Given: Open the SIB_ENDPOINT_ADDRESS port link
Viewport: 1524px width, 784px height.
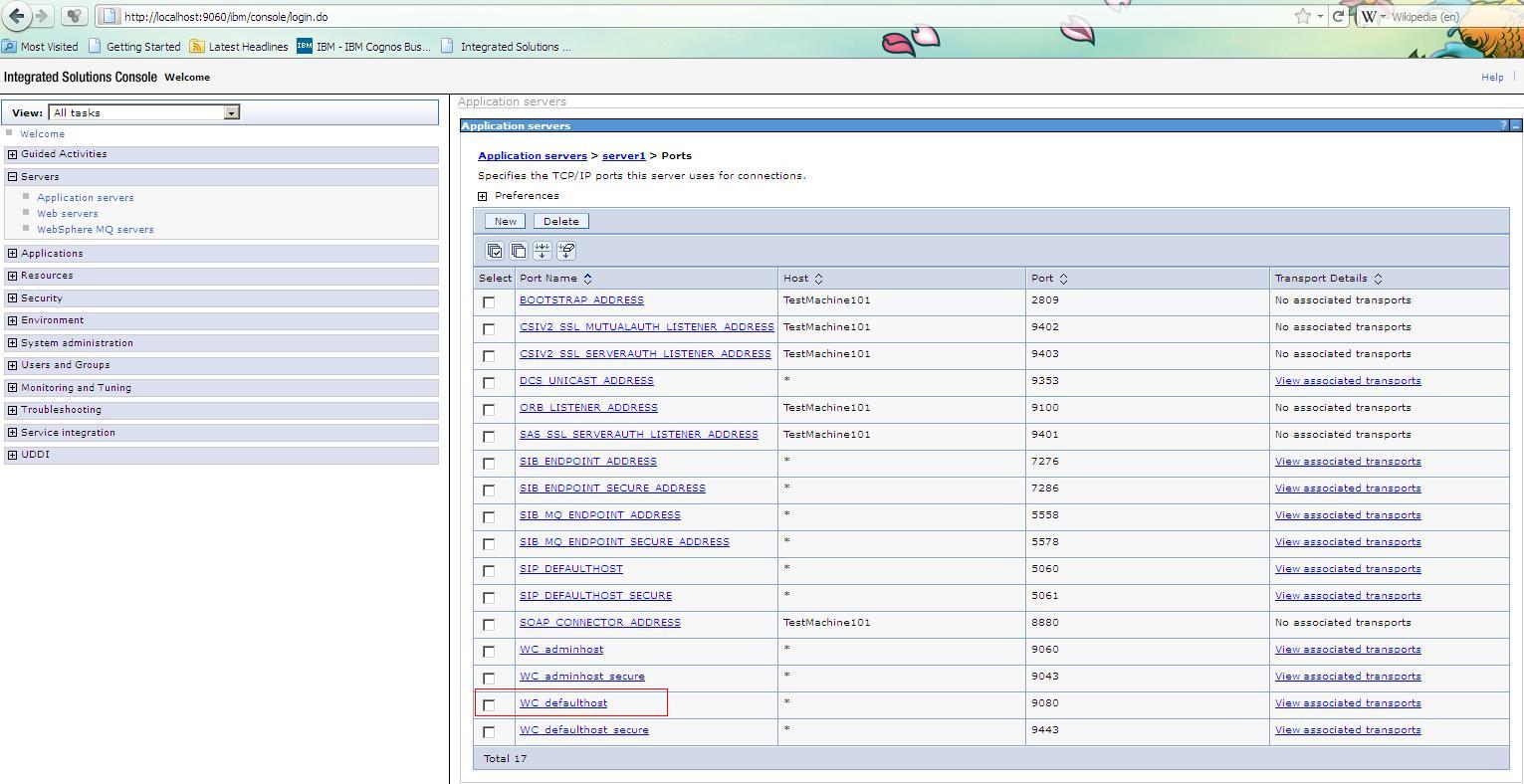Looking at the screenshot, I should point(587,461).
